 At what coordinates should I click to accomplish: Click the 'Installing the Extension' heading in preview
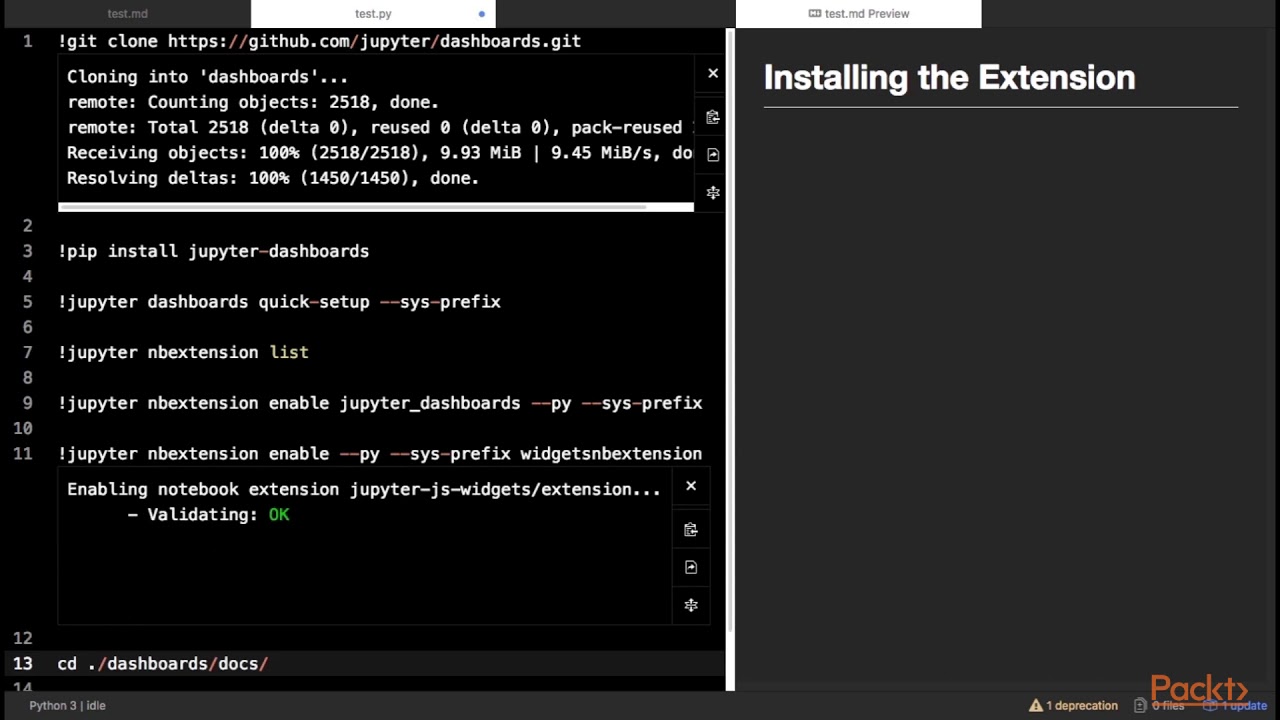[x=949, y=78]
